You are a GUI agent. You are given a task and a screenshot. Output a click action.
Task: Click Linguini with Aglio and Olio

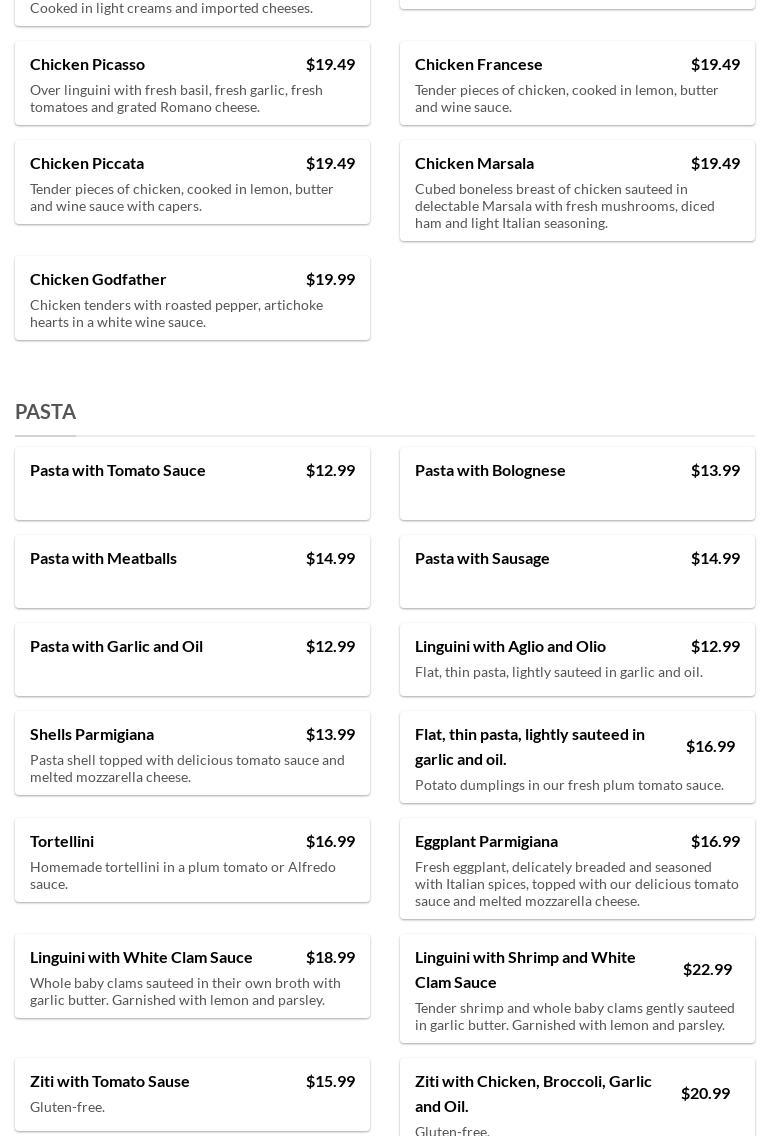pos(577,659)
